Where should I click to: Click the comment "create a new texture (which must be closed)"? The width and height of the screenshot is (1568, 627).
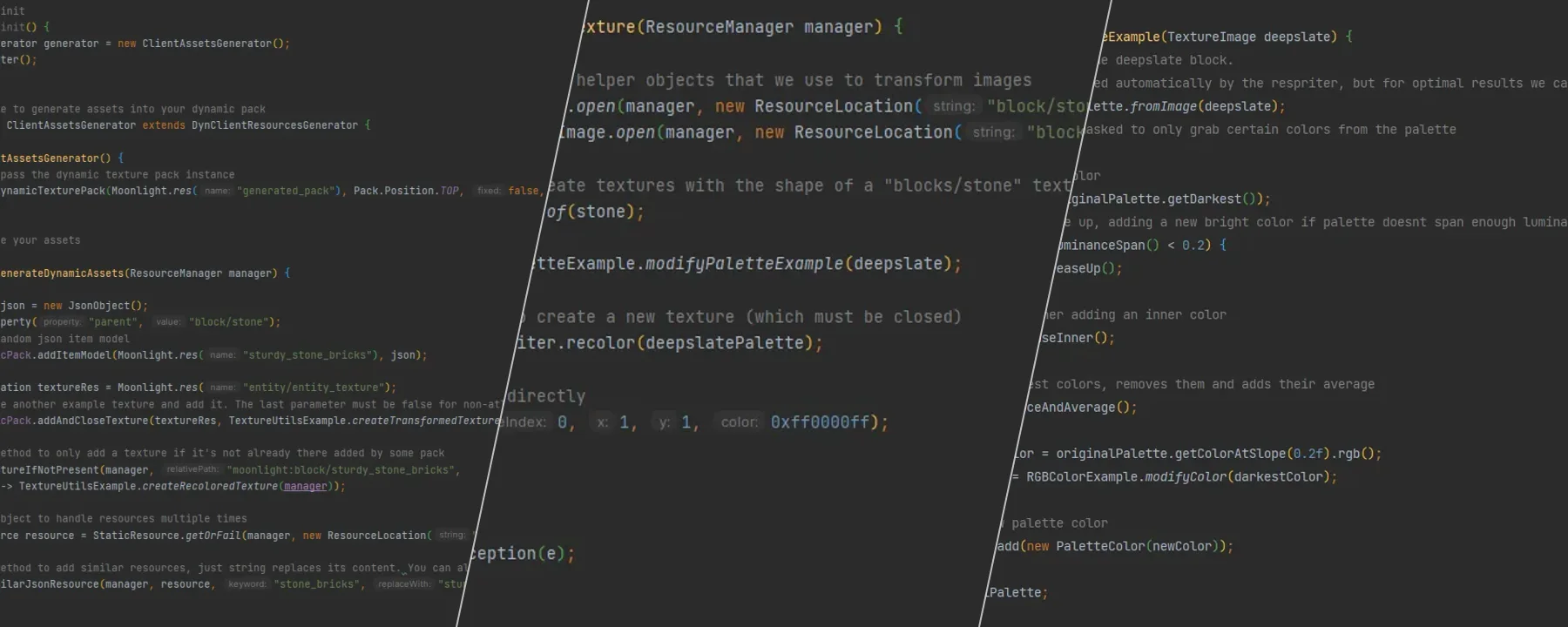click(x=749, y=317)
